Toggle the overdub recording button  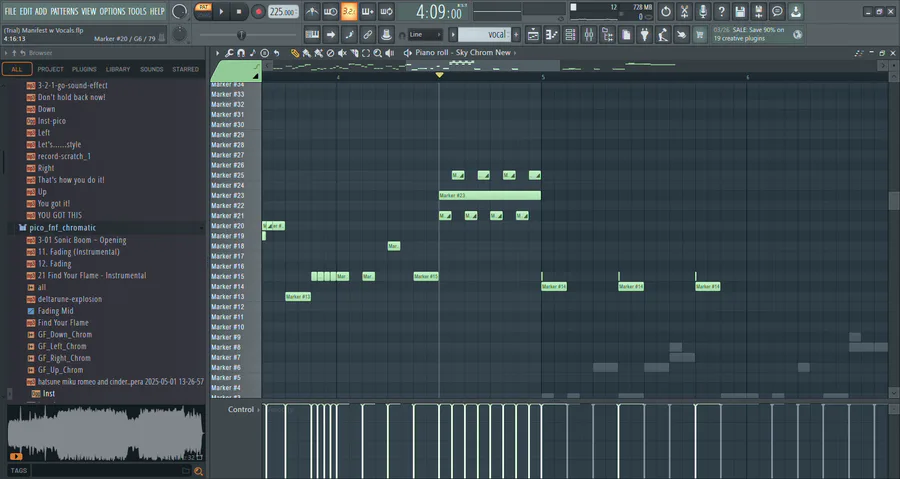(368, 11)
